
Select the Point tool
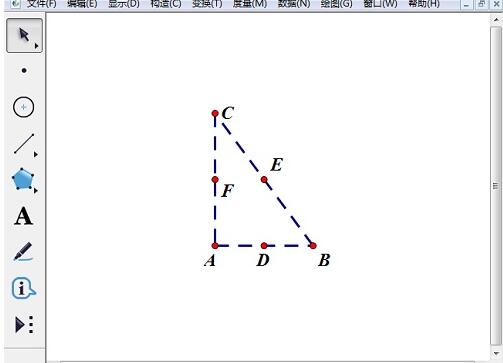(x=24, y=71)
